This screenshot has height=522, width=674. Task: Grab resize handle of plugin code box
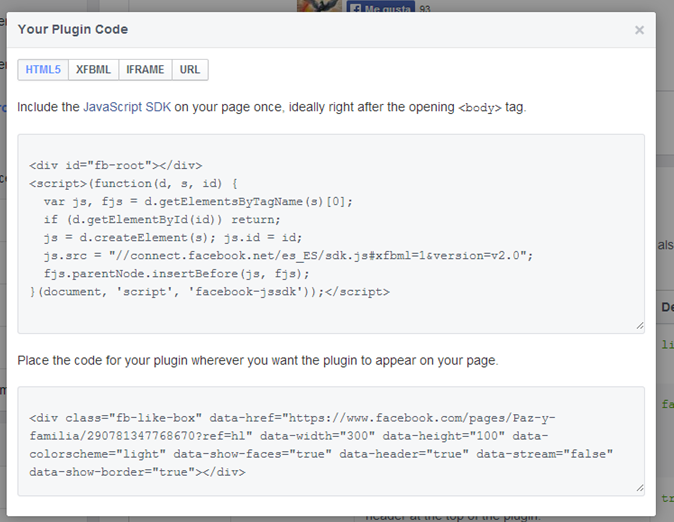click(640, 488)
